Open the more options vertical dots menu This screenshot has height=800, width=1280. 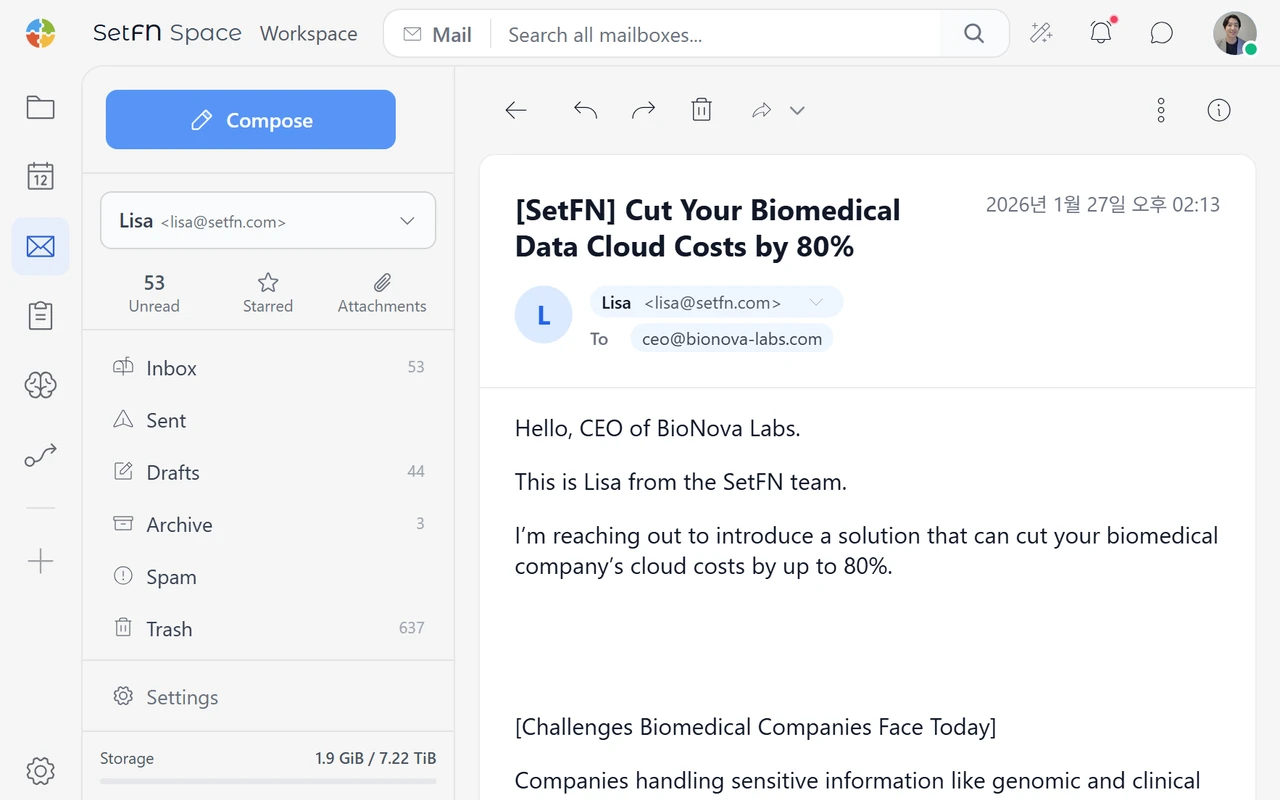click(x=1161, y=110)
